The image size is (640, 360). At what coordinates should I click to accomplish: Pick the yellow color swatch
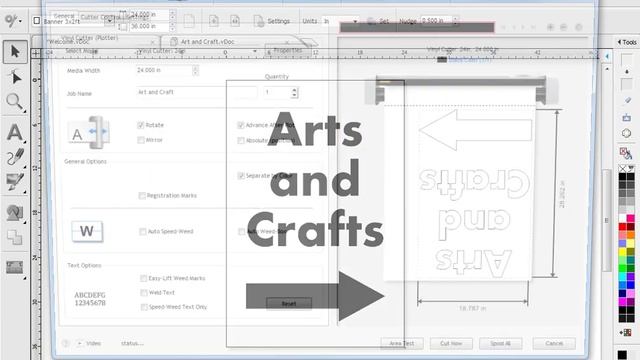tap(622, 251)
